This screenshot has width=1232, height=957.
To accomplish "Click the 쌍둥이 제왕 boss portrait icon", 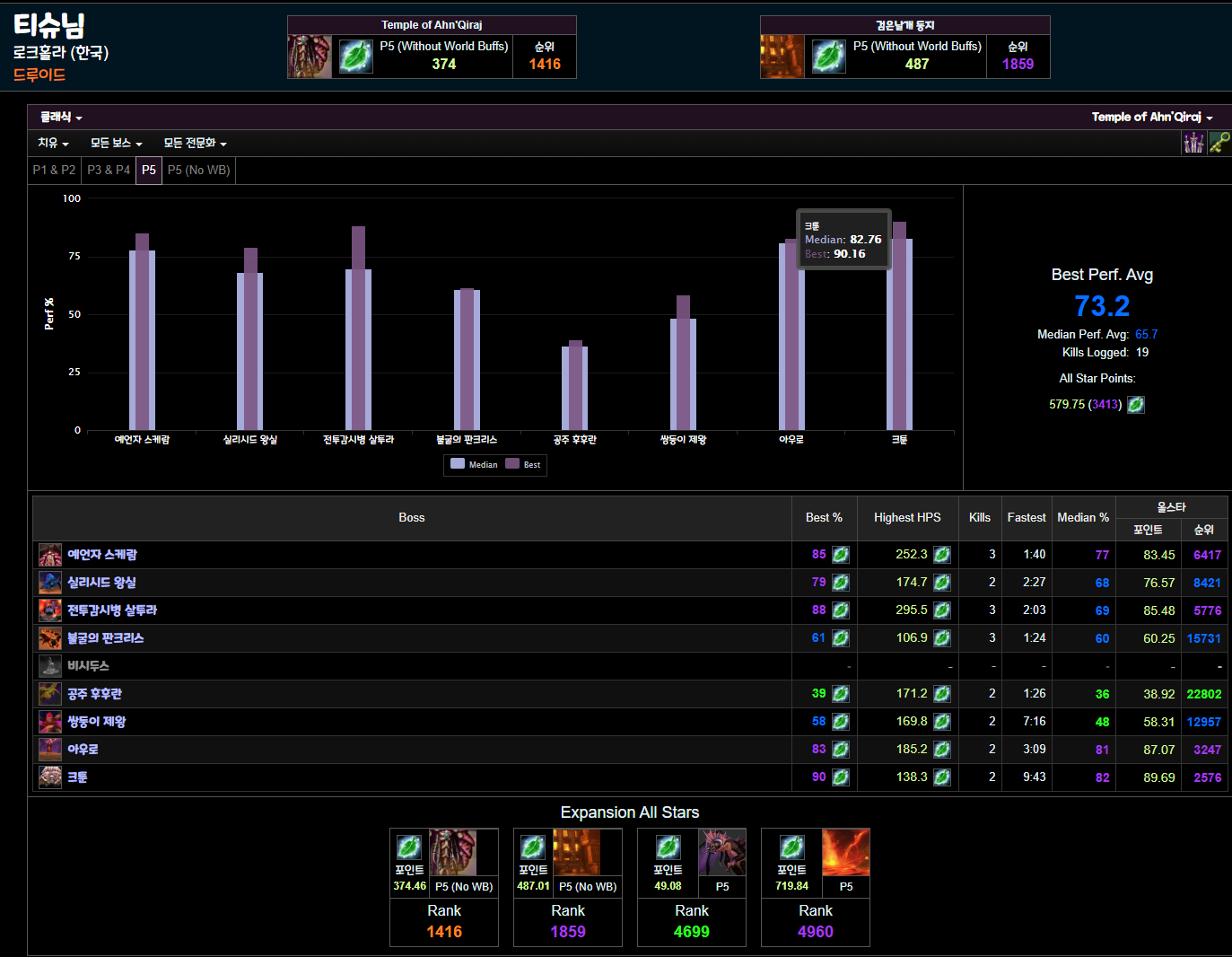I will 50,722.
